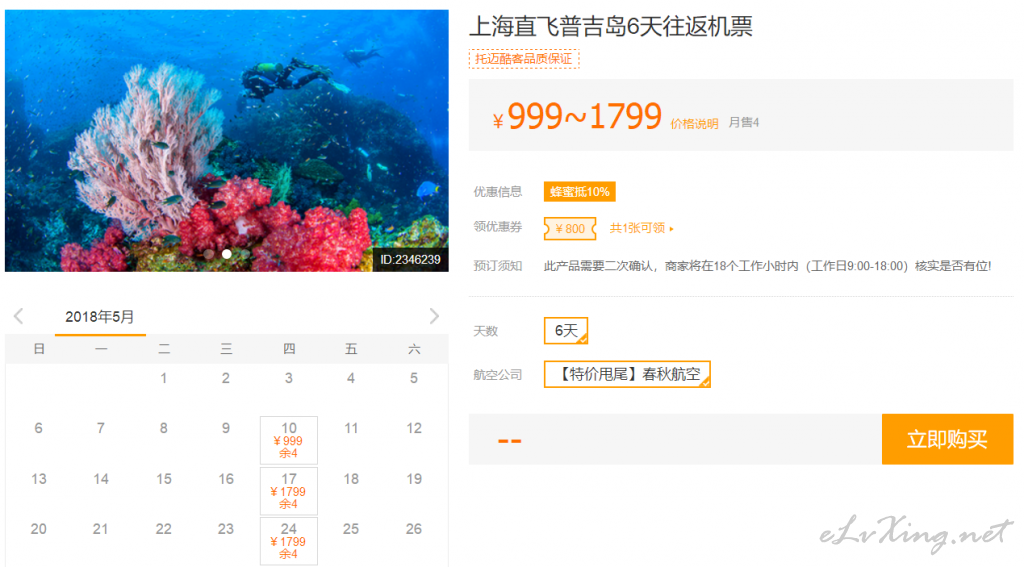Click calendar date 1
This screenshot has height=567, width=1024.
point(164,378)
